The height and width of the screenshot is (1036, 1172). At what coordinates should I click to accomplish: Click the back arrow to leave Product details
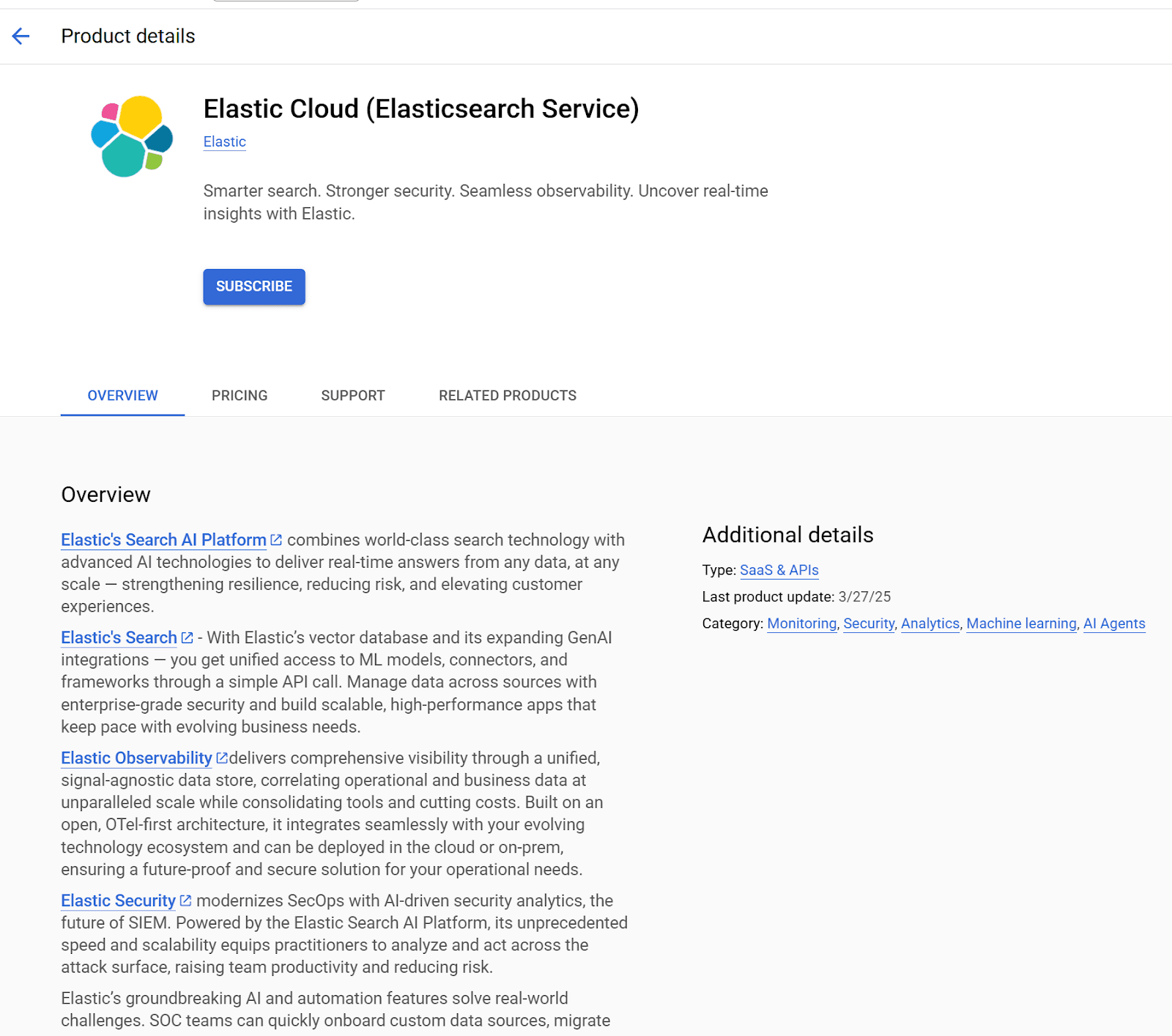[21, 37]
